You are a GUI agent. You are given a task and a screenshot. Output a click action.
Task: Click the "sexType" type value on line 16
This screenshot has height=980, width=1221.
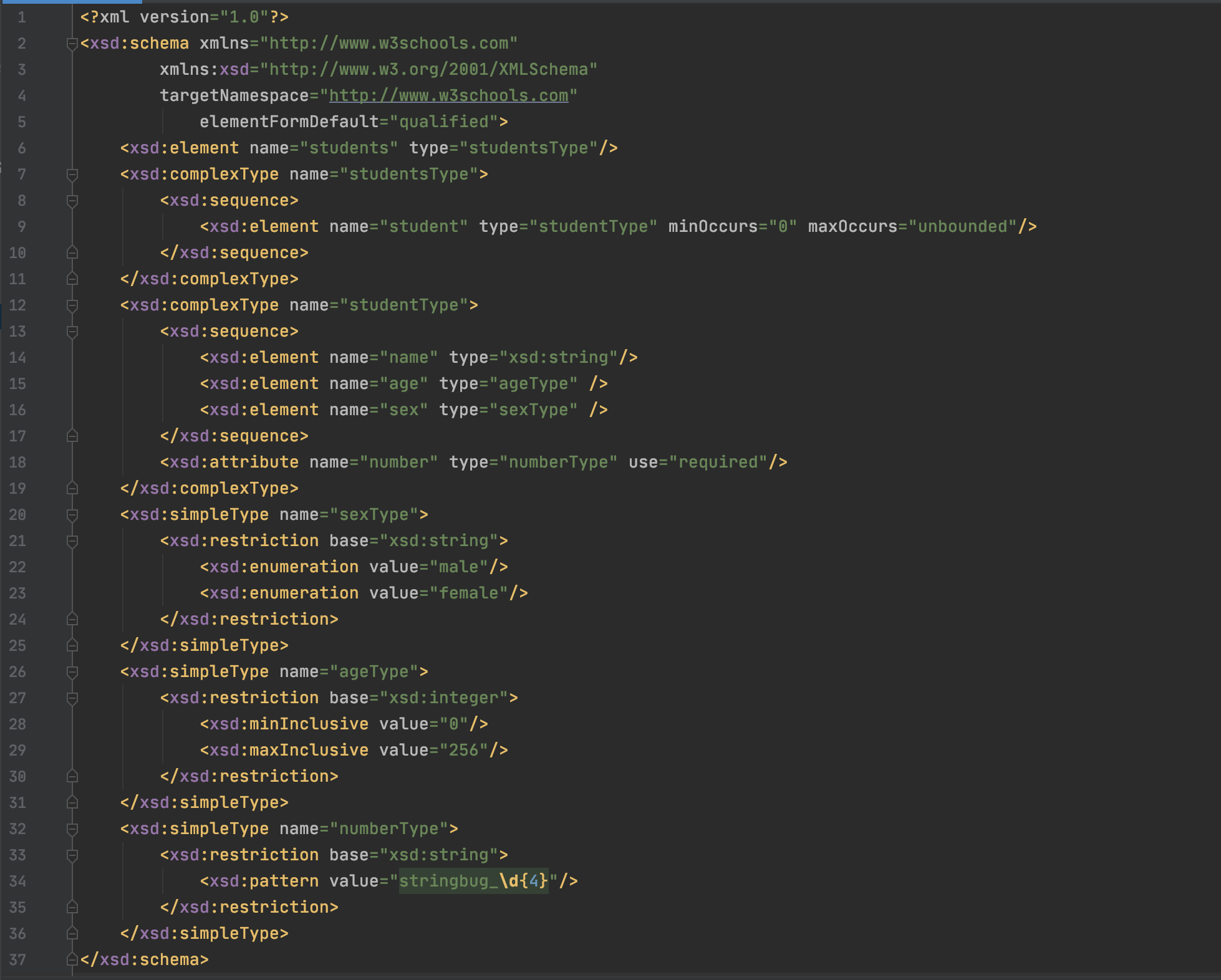(x=534, y=410)
